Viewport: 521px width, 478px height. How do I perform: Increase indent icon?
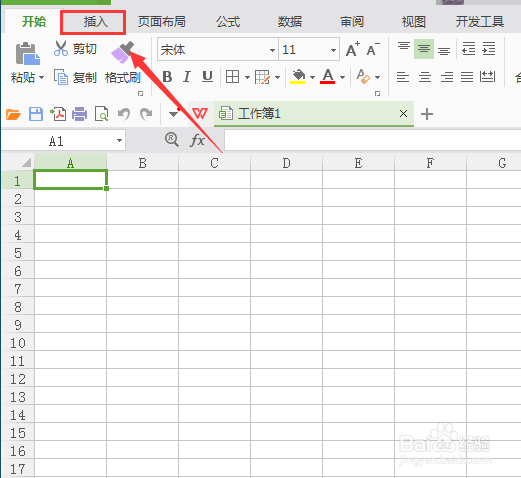(x=489, y=49)
